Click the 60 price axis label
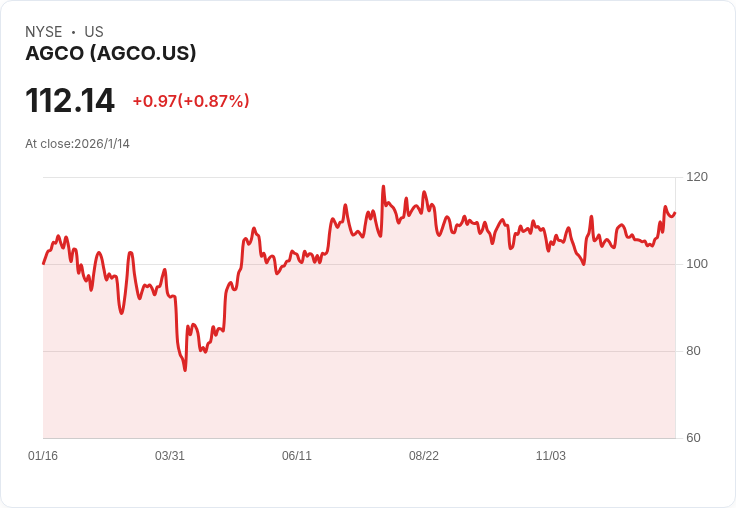 coord(693,438)
